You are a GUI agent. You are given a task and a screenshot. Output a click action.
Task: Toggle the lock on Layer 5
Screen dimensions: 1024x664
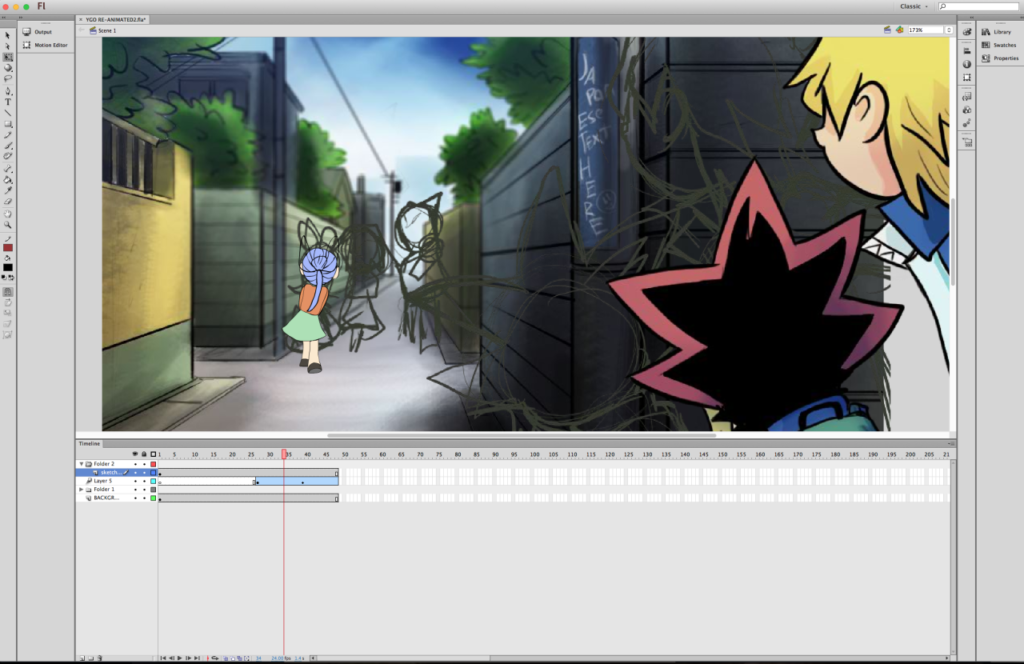(x=144, y=481)
